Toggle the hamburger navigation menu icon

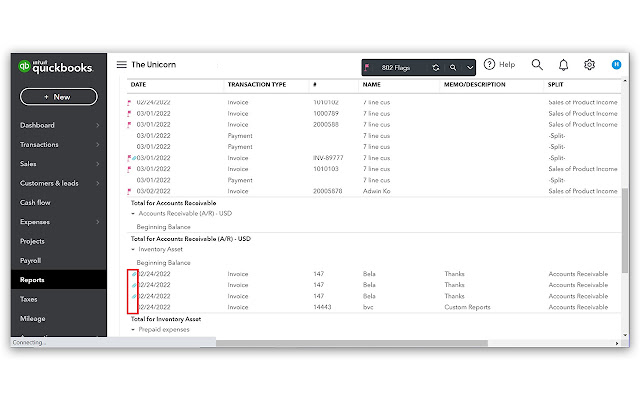122,64
